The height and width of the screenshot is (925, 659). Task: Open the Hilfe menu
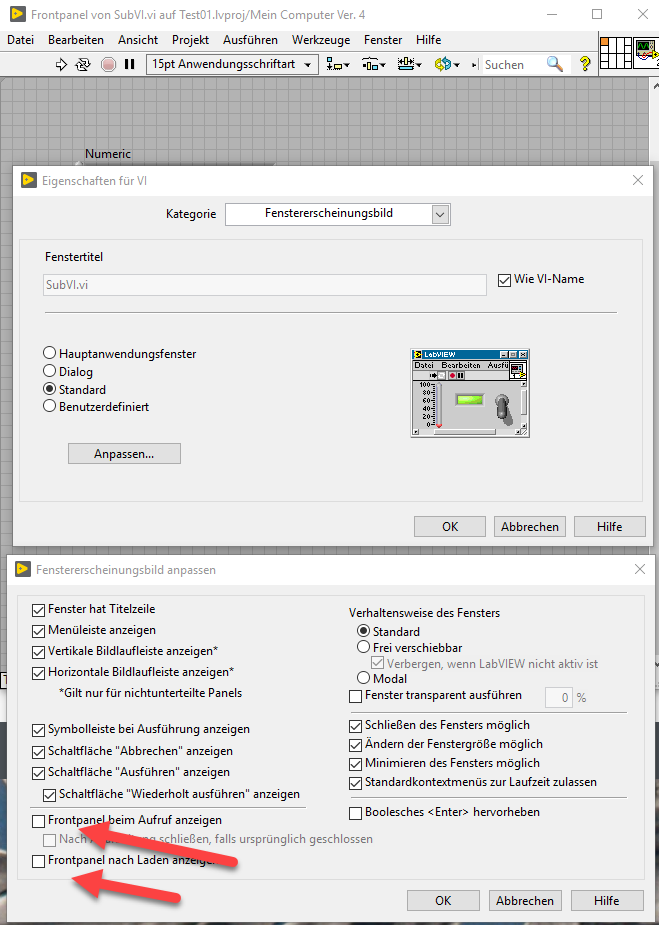[428, 40]
